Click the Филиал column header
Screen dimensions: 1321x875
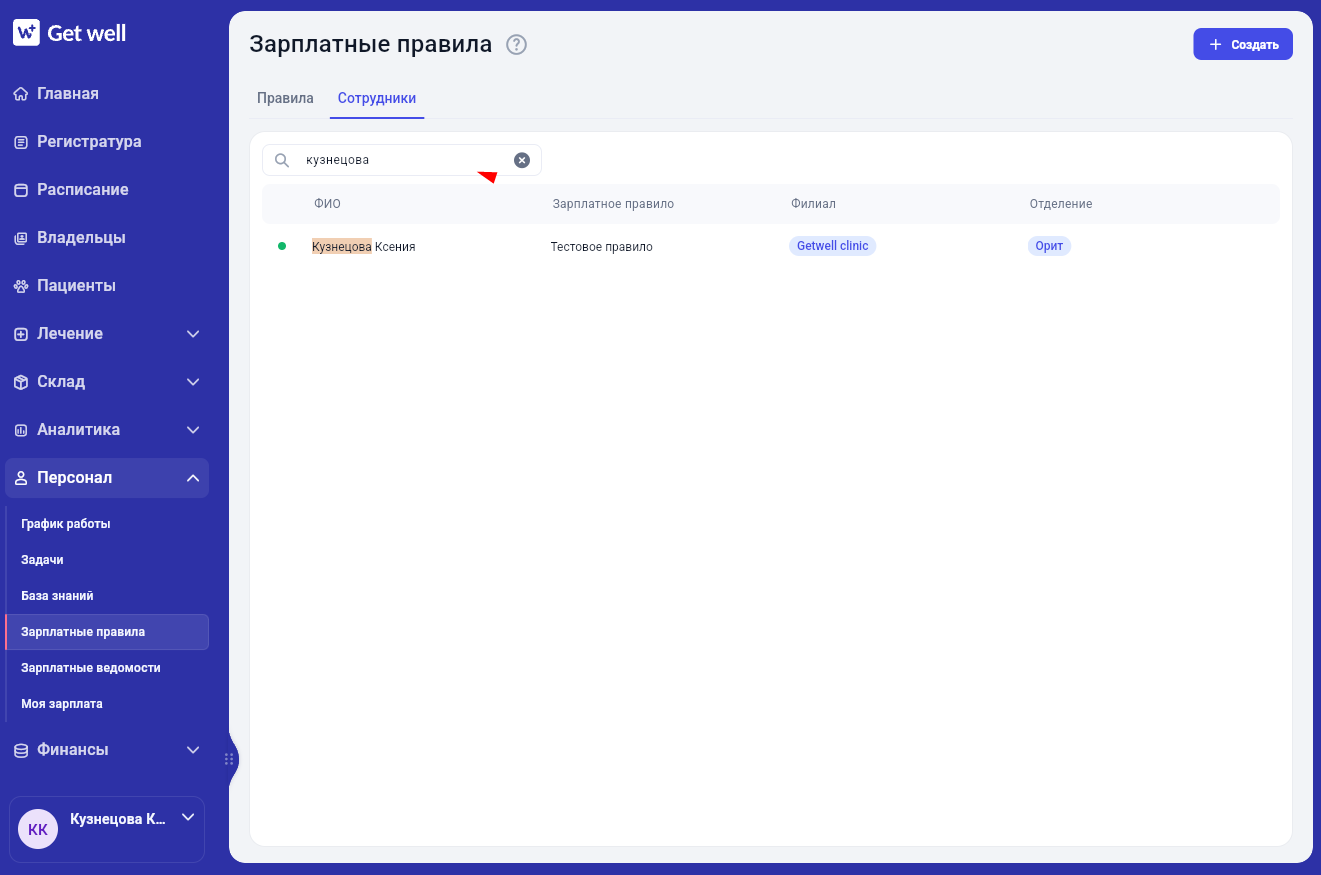click(813, 204)
